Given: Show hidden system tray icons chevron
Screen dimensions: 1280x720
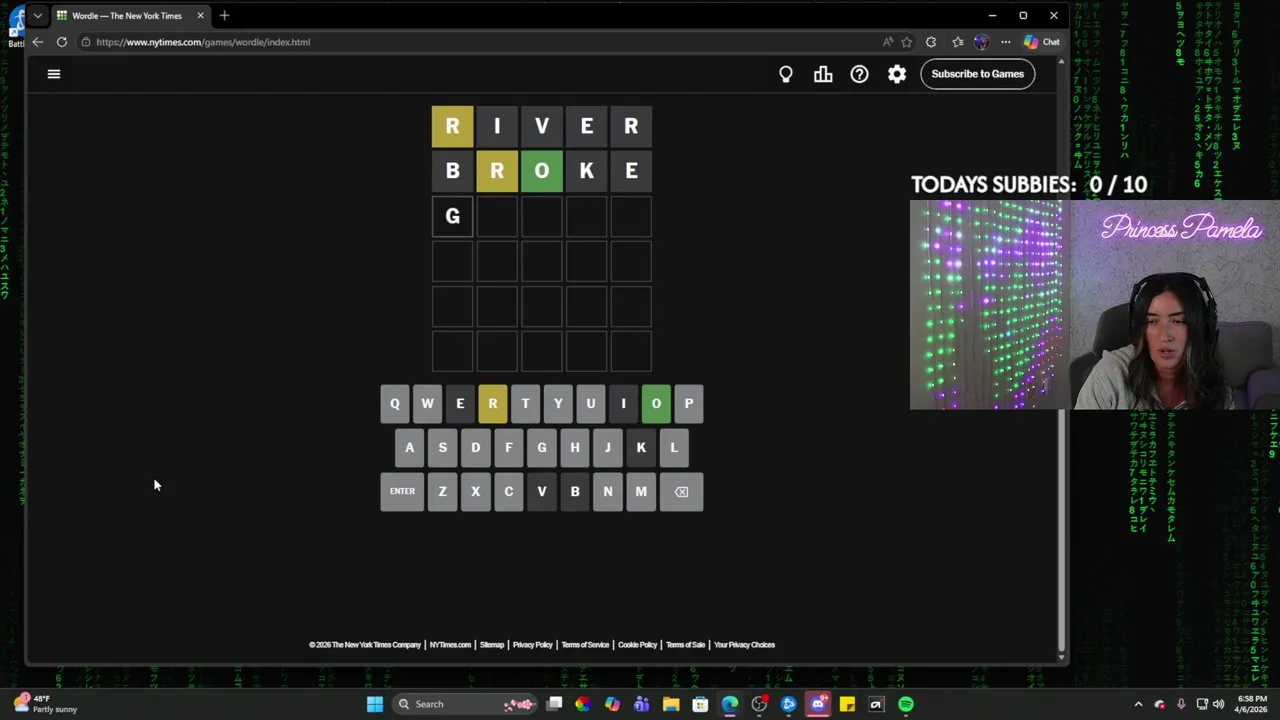Looking at the screenshot, I should 1138,704.
